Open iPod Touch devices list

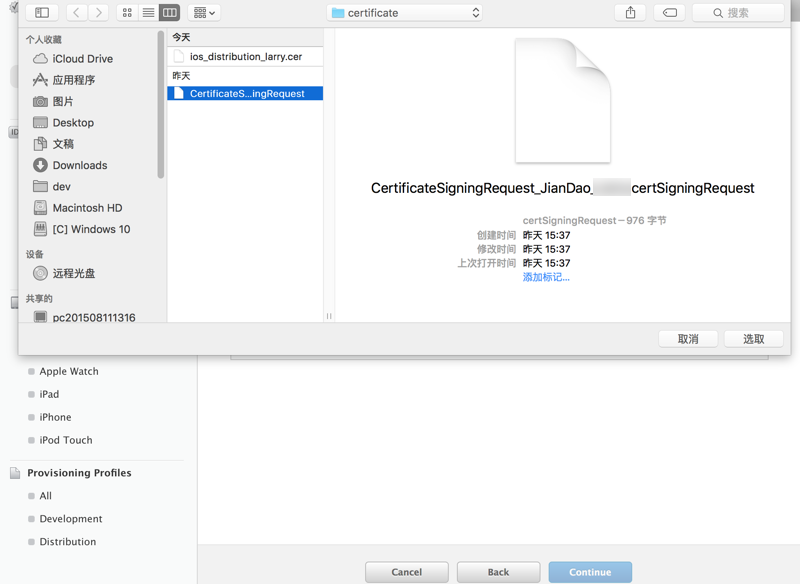pos(66,440)
